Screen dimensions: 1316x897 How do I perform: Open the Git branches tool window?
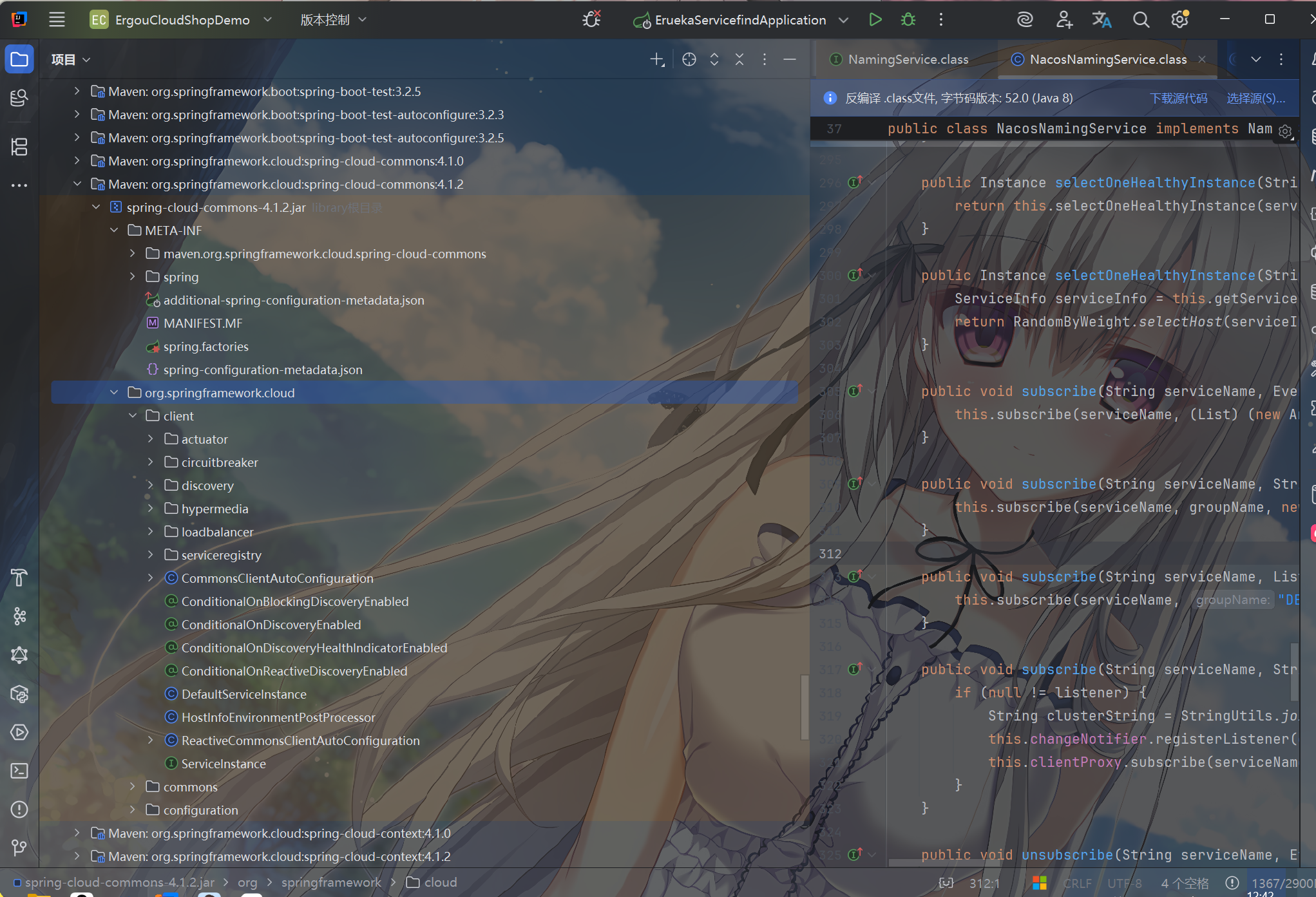pos(19,848)
